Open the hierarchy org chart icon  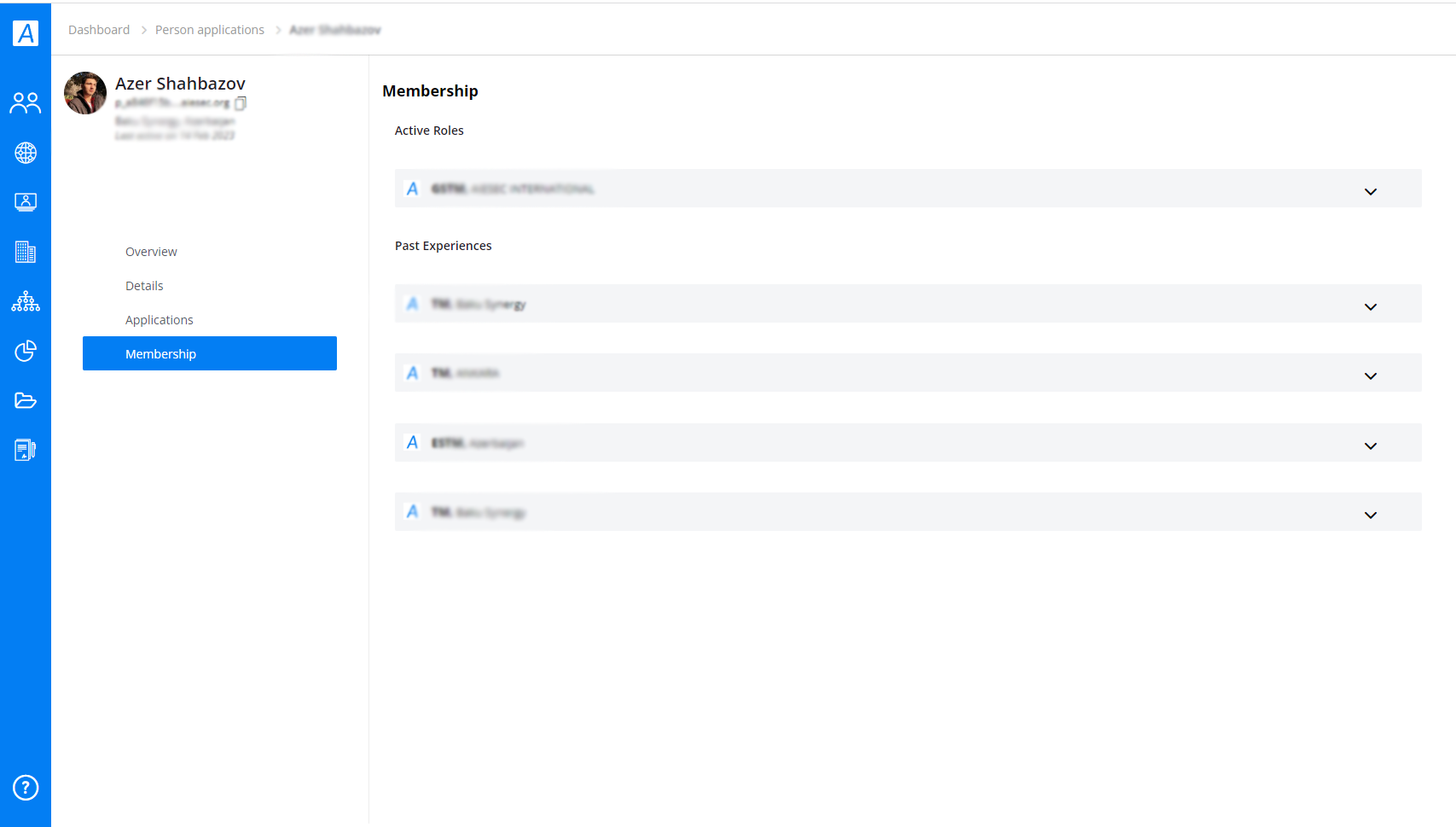(26, 301)
